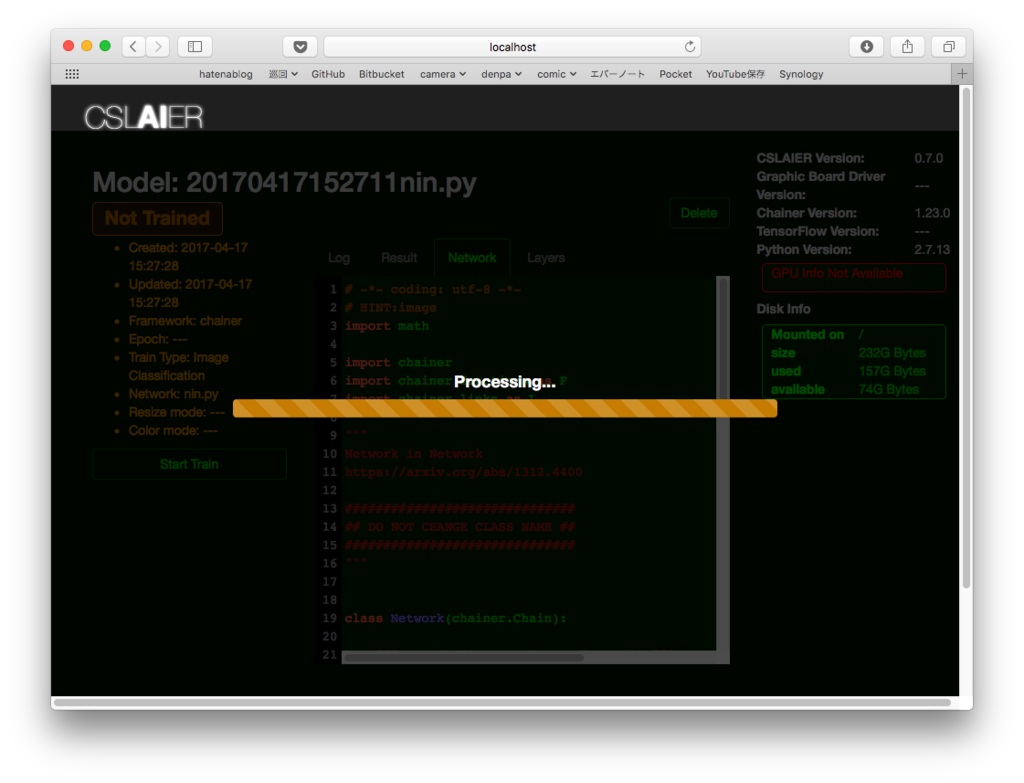The width and height of the screenshot is (1024, 783).
Task: Click the Delete model button
Action: click(699, 213)
